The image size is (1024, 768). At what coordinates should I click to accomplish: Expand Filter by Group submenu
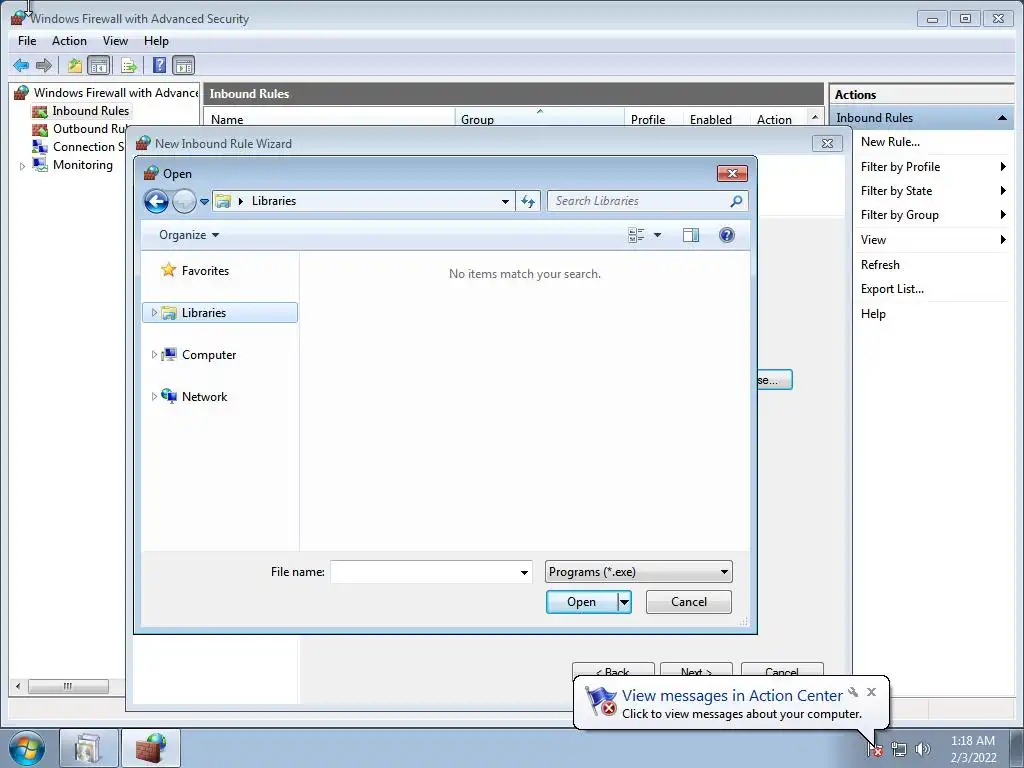[x=1003, y=215]
